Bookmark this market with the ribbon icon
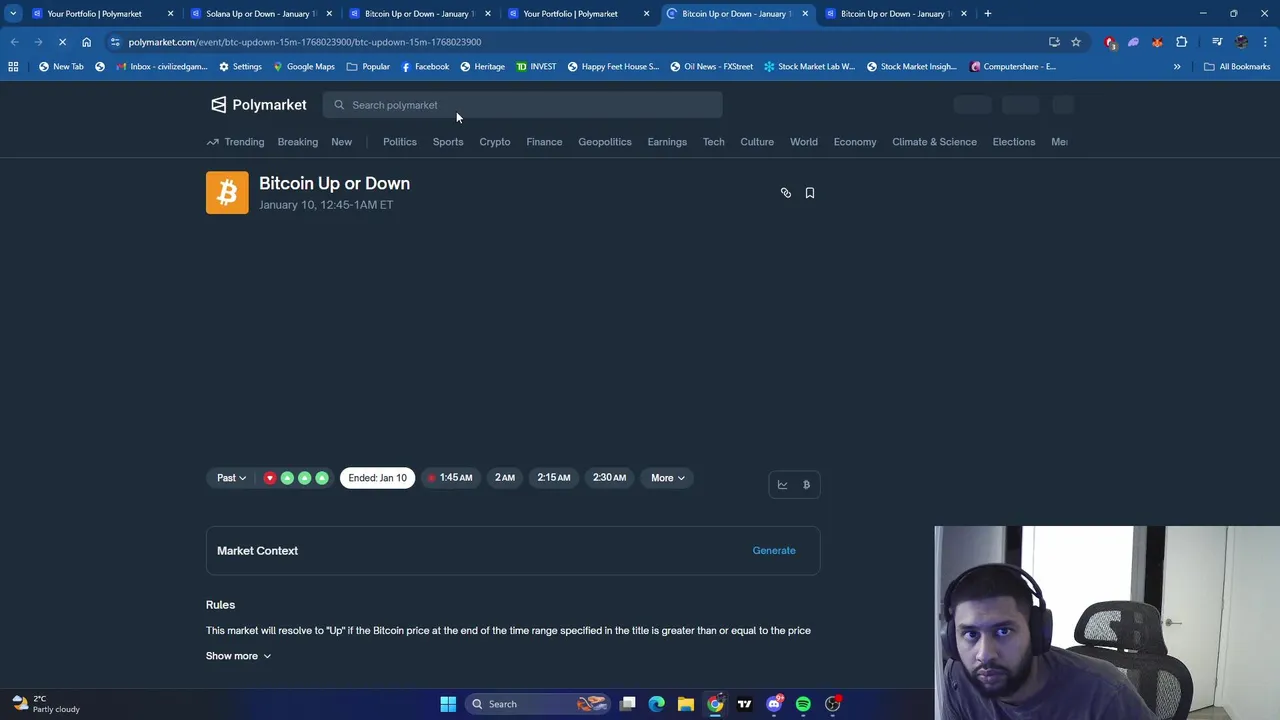The image size is (1280, 720). pos(810,193)
